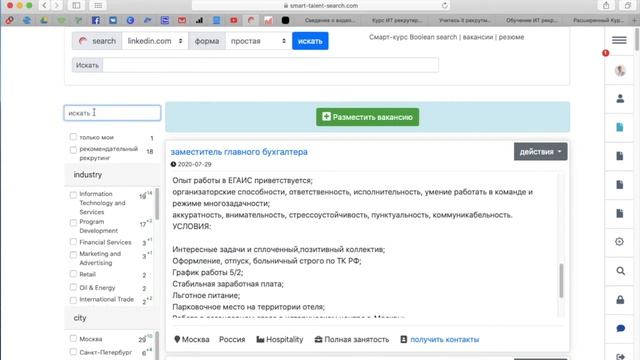This screenshot has width=640, height=360.
Task: Open the blue chat bubble icon
Action: (x=620, y=328)
